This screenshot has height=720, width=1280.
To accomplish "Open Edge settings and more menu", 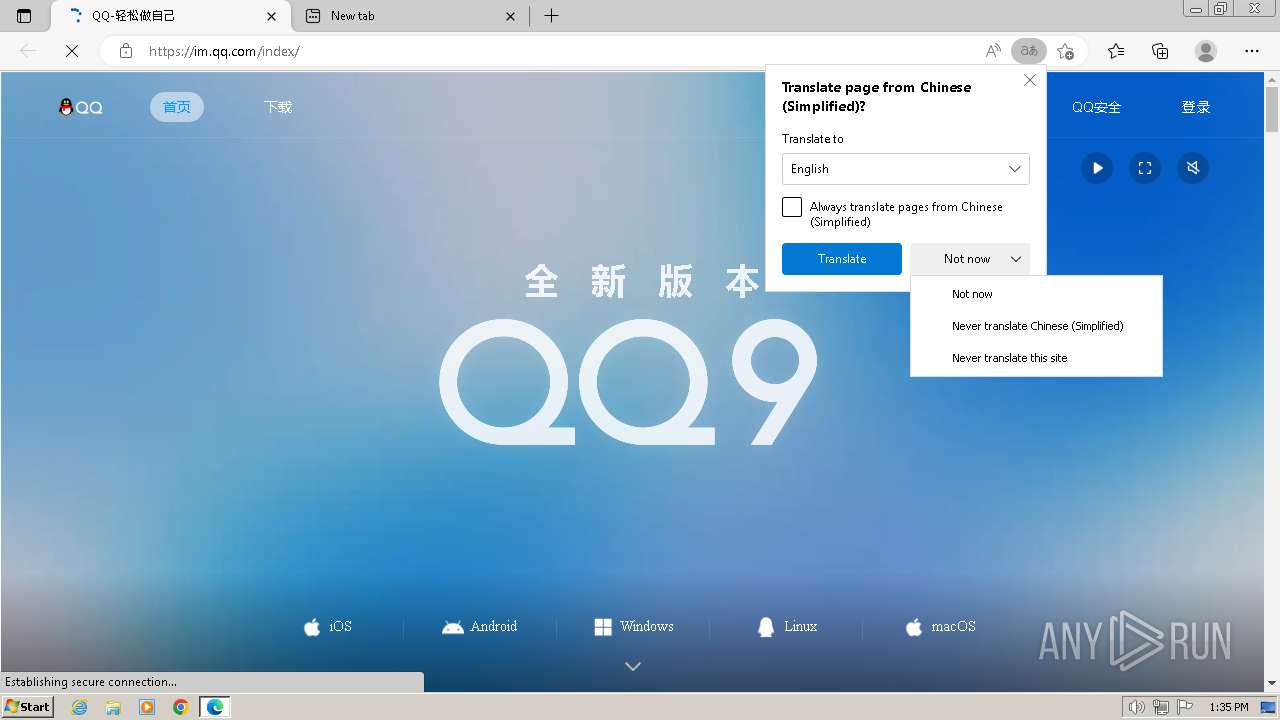I will tap(1252, 51).
